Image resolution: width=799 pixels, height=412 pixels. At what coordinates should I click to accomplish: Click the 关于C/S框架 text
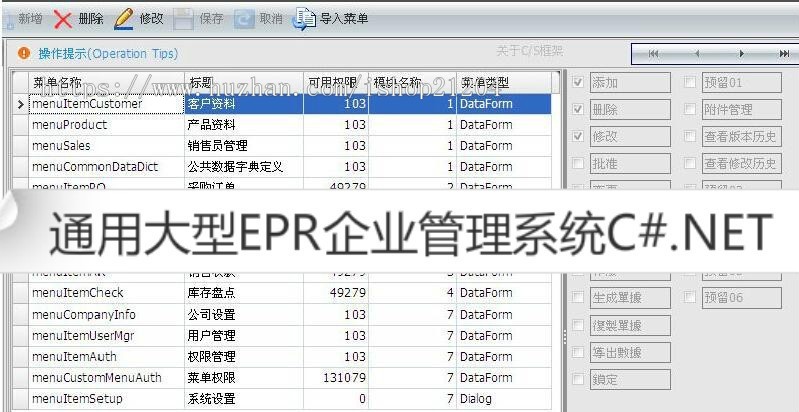coord(530,50)
